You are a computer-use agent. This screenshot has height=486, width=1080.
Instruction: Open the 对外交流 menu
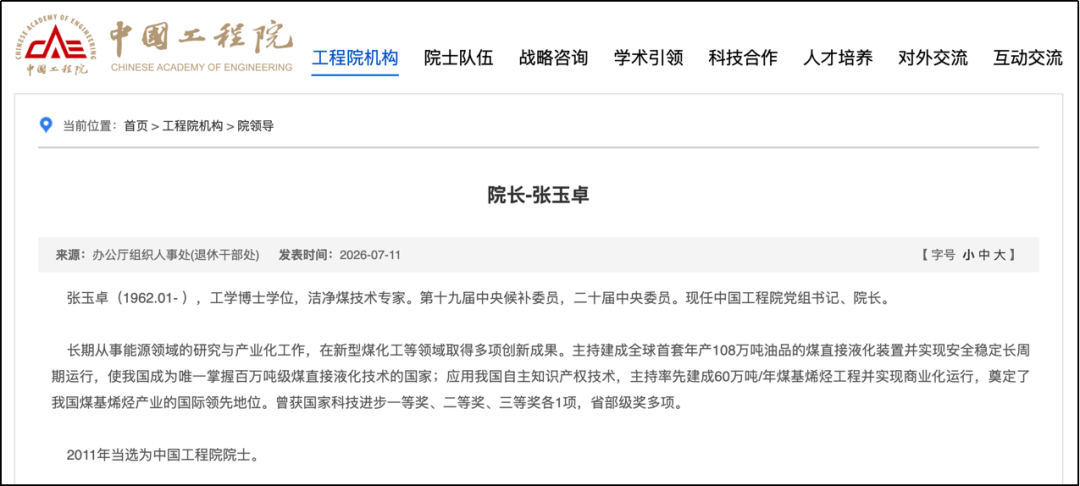[x=933, y=58]
